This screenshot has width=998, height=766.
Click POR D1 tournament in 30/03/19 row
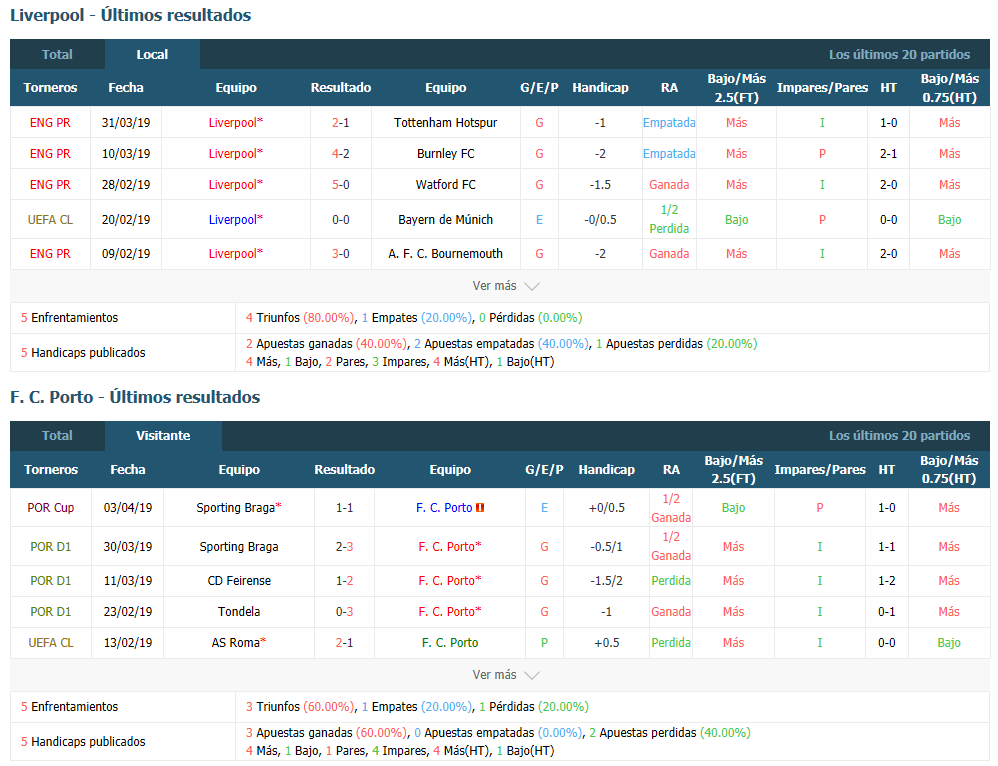pyautogui.click(x=51, y=546)
